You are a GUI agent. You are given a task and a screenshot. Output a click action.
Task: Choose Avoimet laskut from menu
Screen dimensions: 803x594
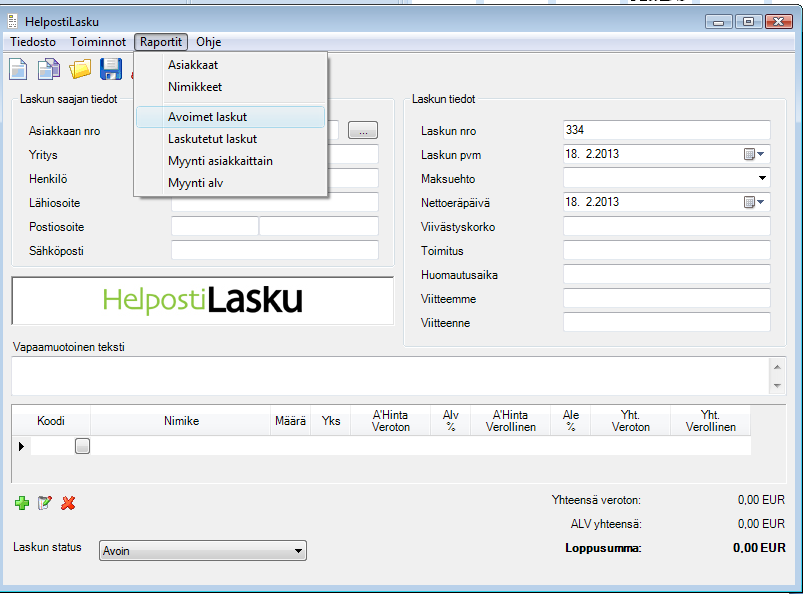point(230,117)
